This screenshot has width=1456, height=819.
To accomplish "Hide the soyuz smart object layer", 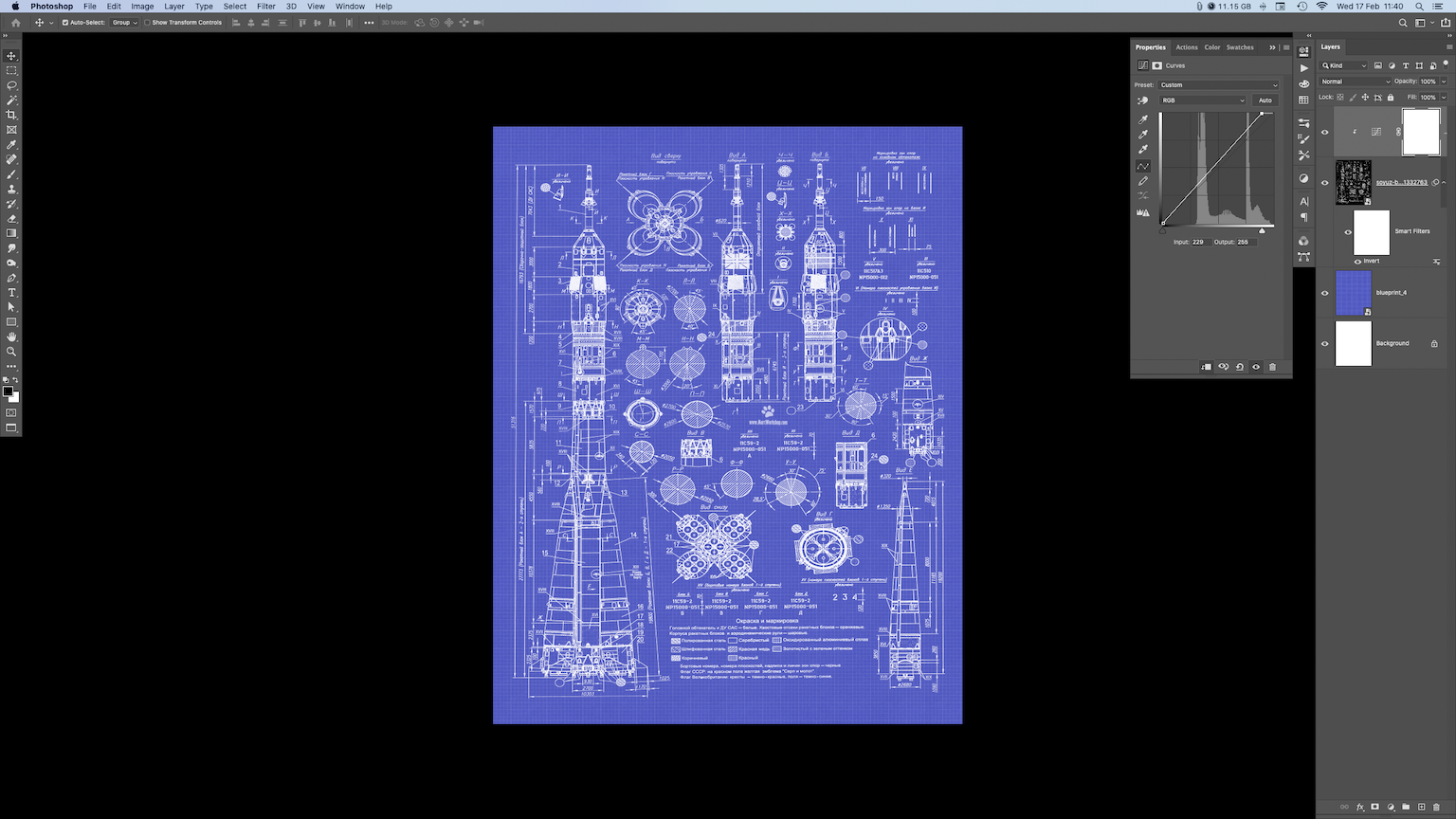I will pyautogui.click(x=1325, y=183).
